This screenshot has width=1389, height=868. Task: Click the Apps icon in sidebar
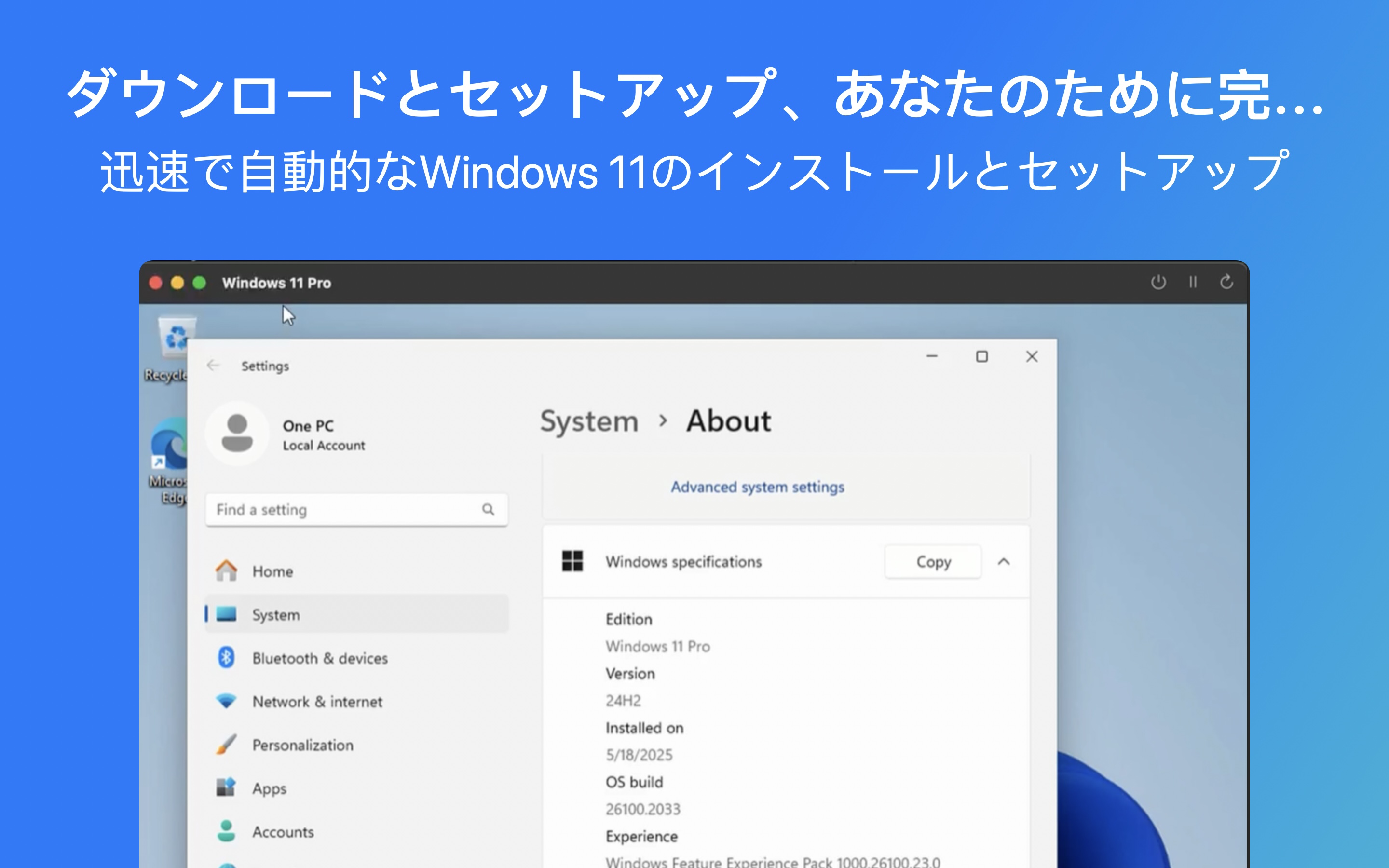pyautogui.click(x=226, y=787)
